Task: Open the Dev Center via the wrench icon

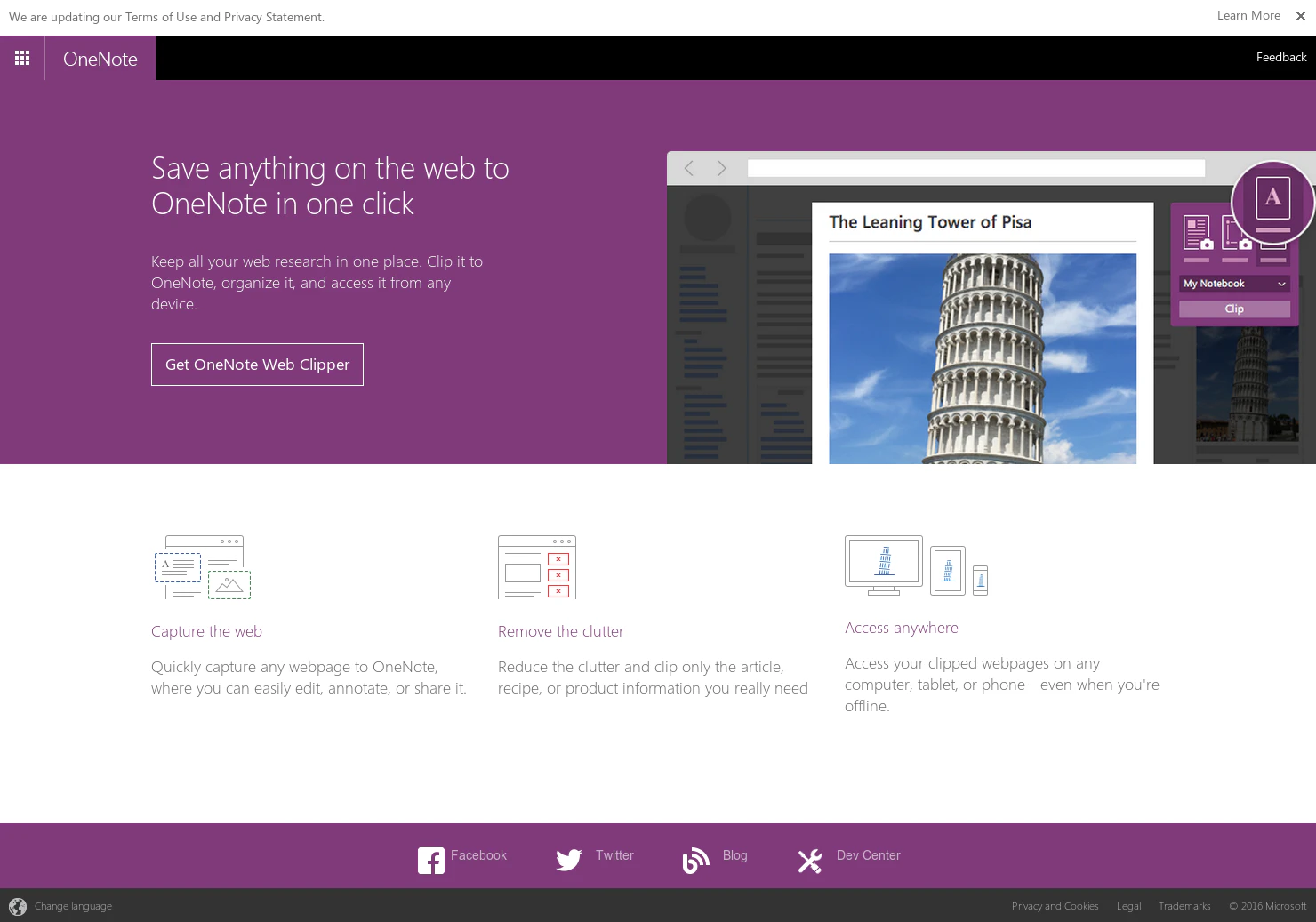Action: [x=810, y=860]
